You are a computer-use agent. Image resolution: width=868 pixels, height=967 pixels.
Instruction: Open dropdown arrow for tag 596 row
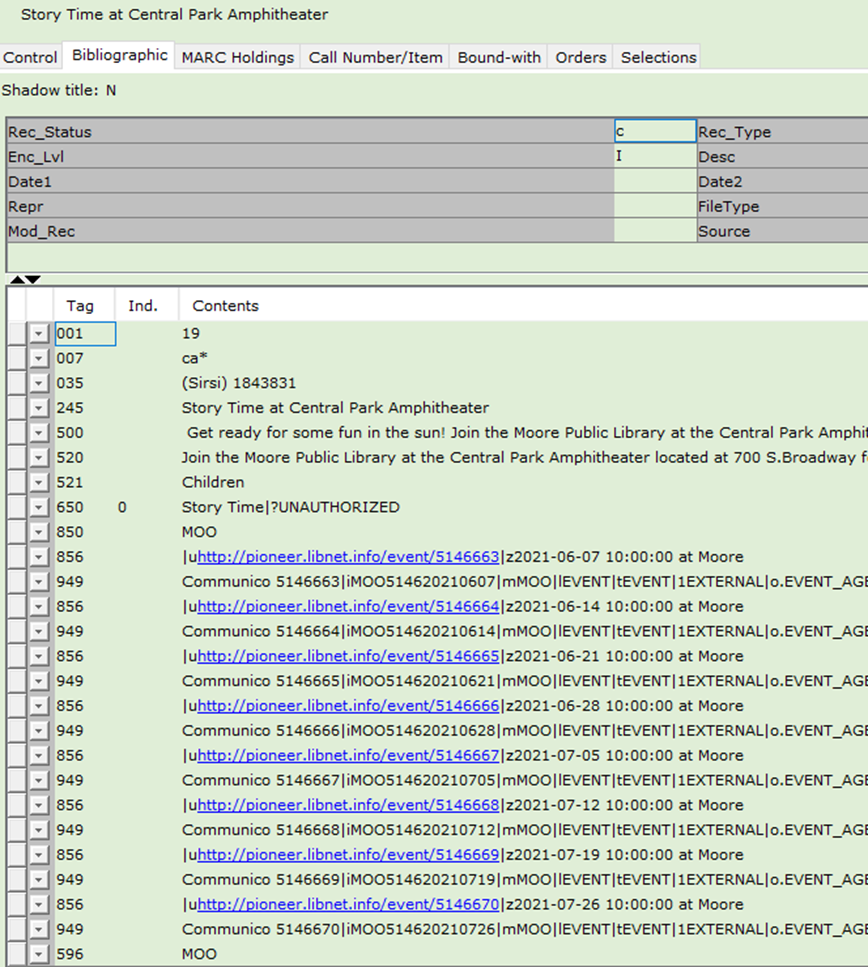coord(39,955)
